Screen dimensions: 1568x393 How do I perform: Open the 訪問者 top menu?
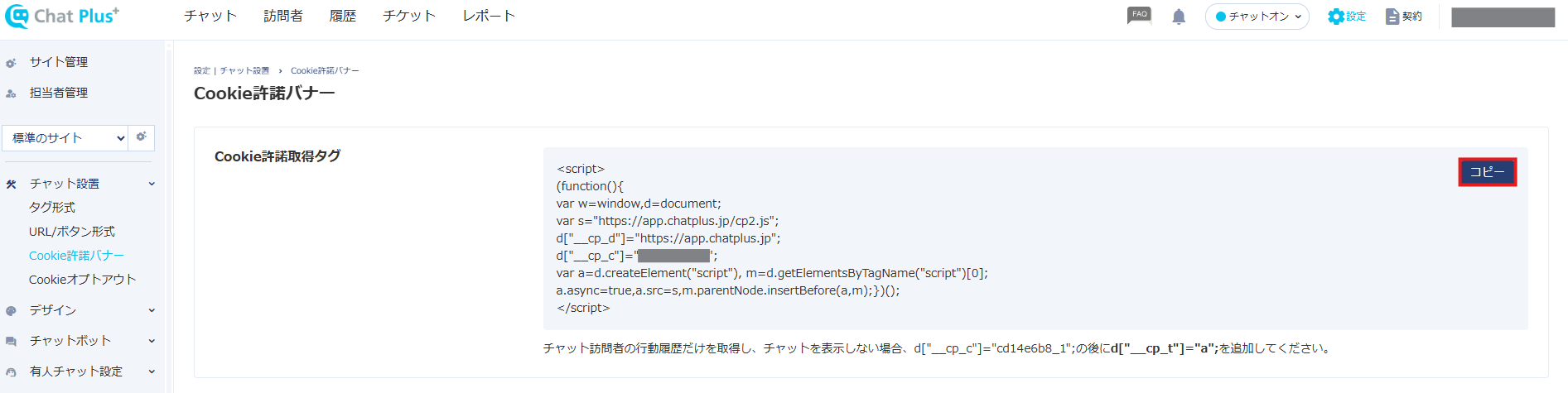pyautogui.click(x=283, y=16)
